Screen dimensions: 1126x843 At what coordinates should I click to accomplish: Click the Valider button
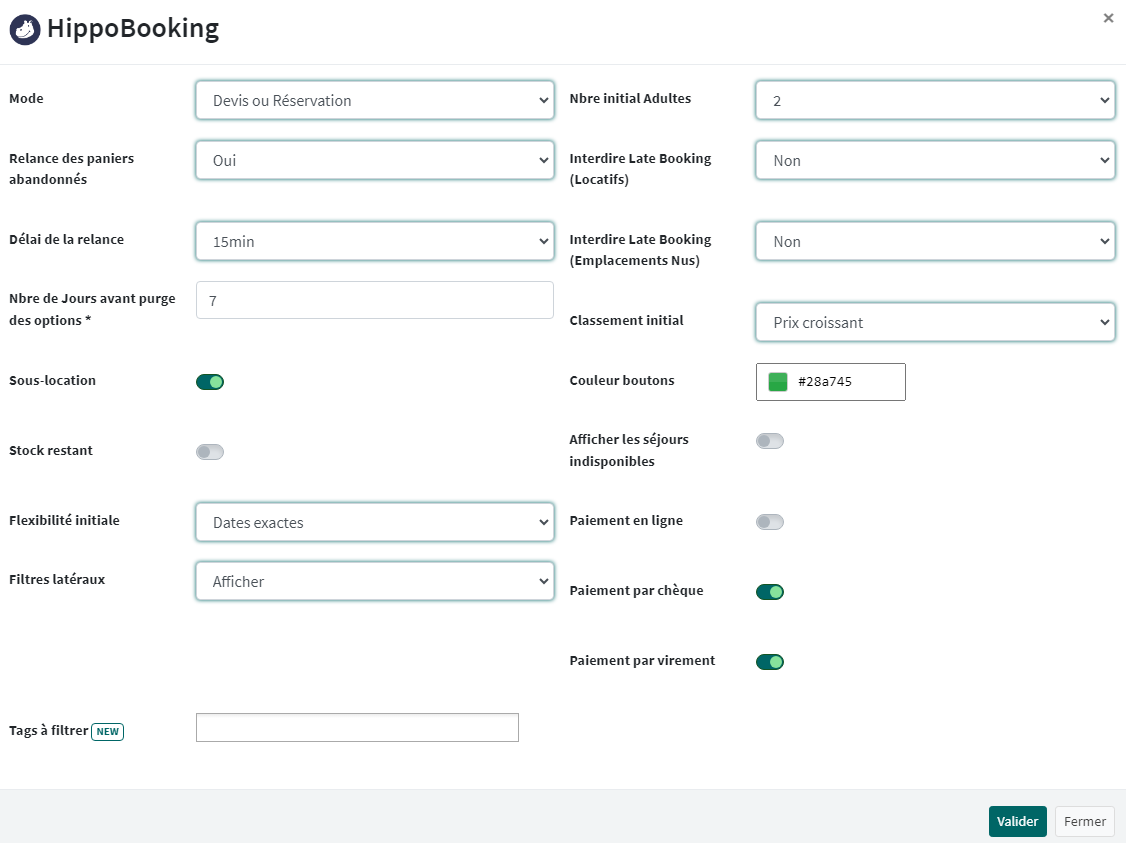pos(1017,821)
